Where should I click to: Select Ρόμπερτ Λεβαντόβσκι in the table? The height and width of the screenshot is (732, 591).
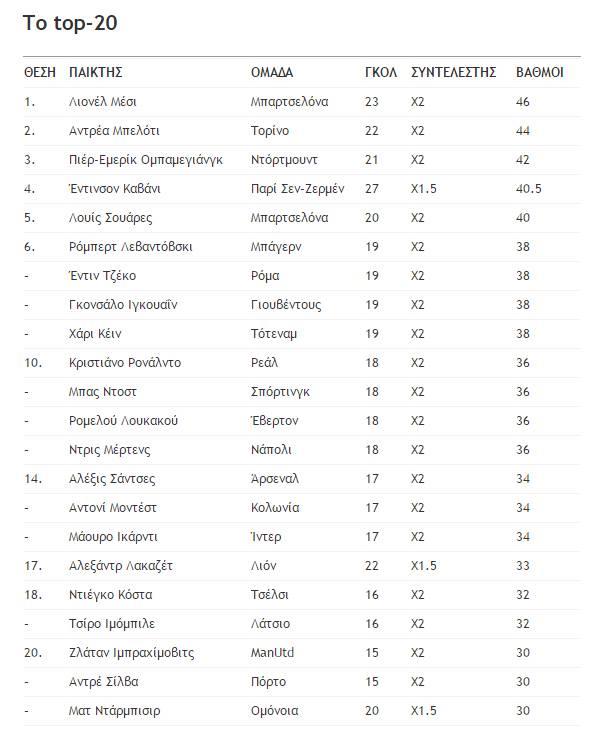130,246
